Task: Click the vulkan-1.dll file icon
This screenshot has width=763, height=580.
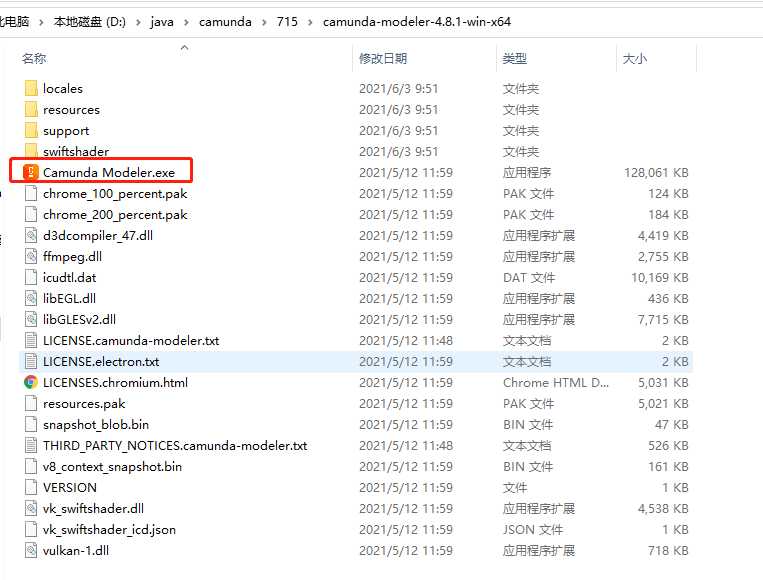Action: point(31,550)
